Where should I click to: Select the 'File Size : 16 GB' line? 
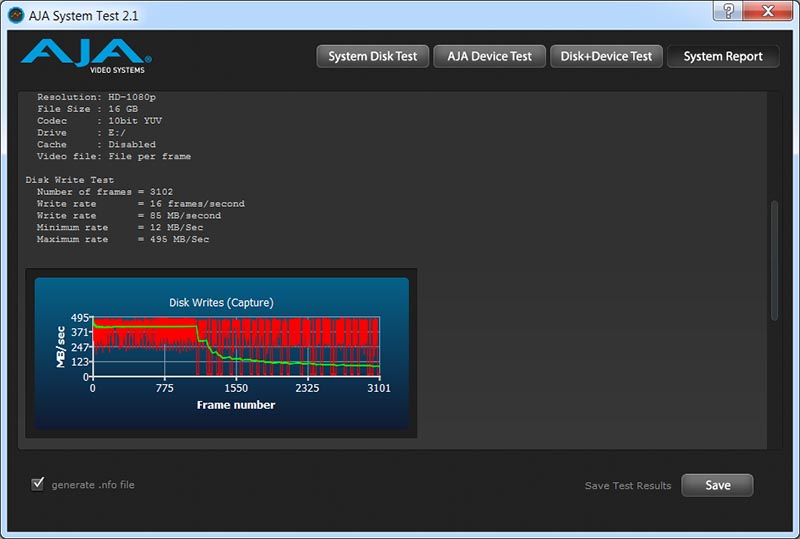click(87, 109)
